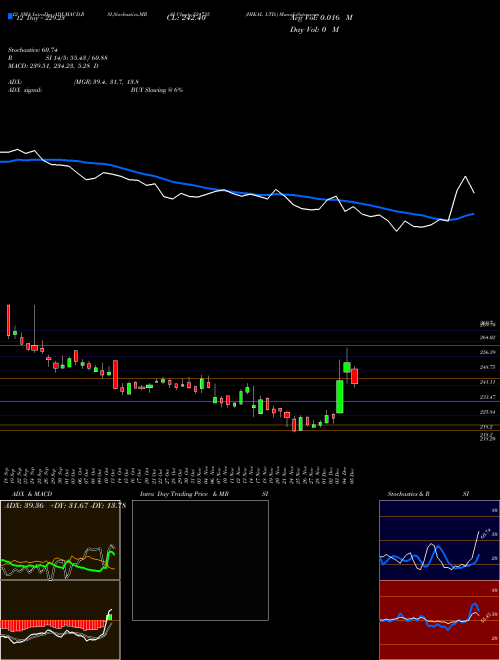Viewport: 500px width, 660px height.
Task: Click the 'ADX signal:' label
Action: point(25,90)
